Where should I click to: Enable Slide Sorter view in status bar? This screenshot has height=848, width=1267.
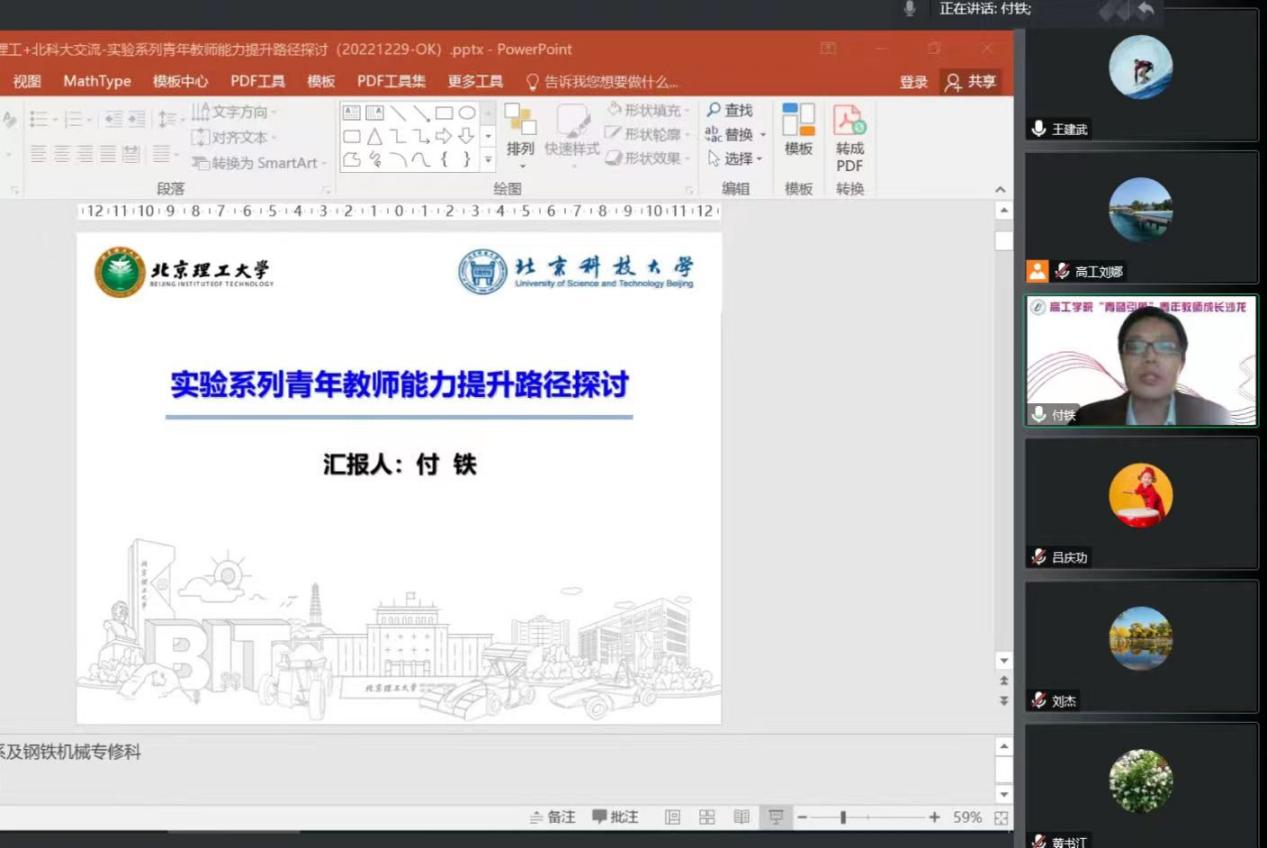[x=705, y=817]
